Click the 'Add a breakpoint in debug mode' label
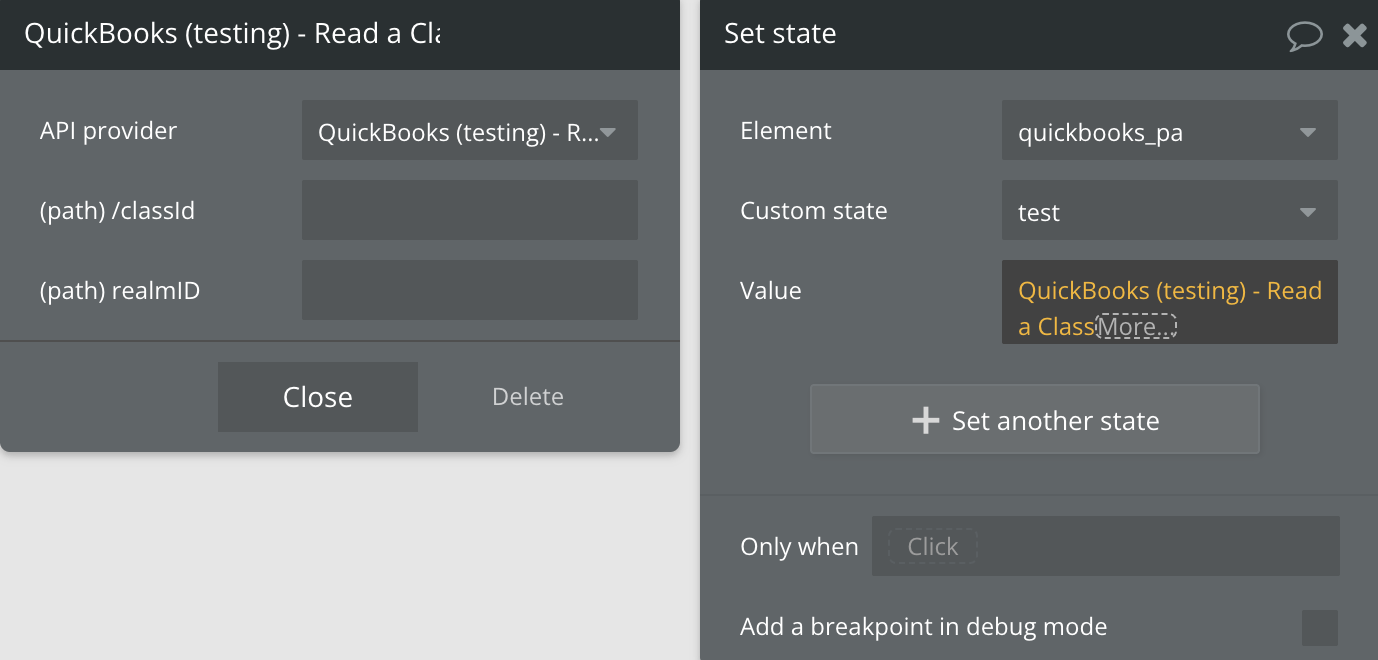Image resolution: width=1378 pixels, height=660 pixels. pyautogui.click(x=923, y=627)
